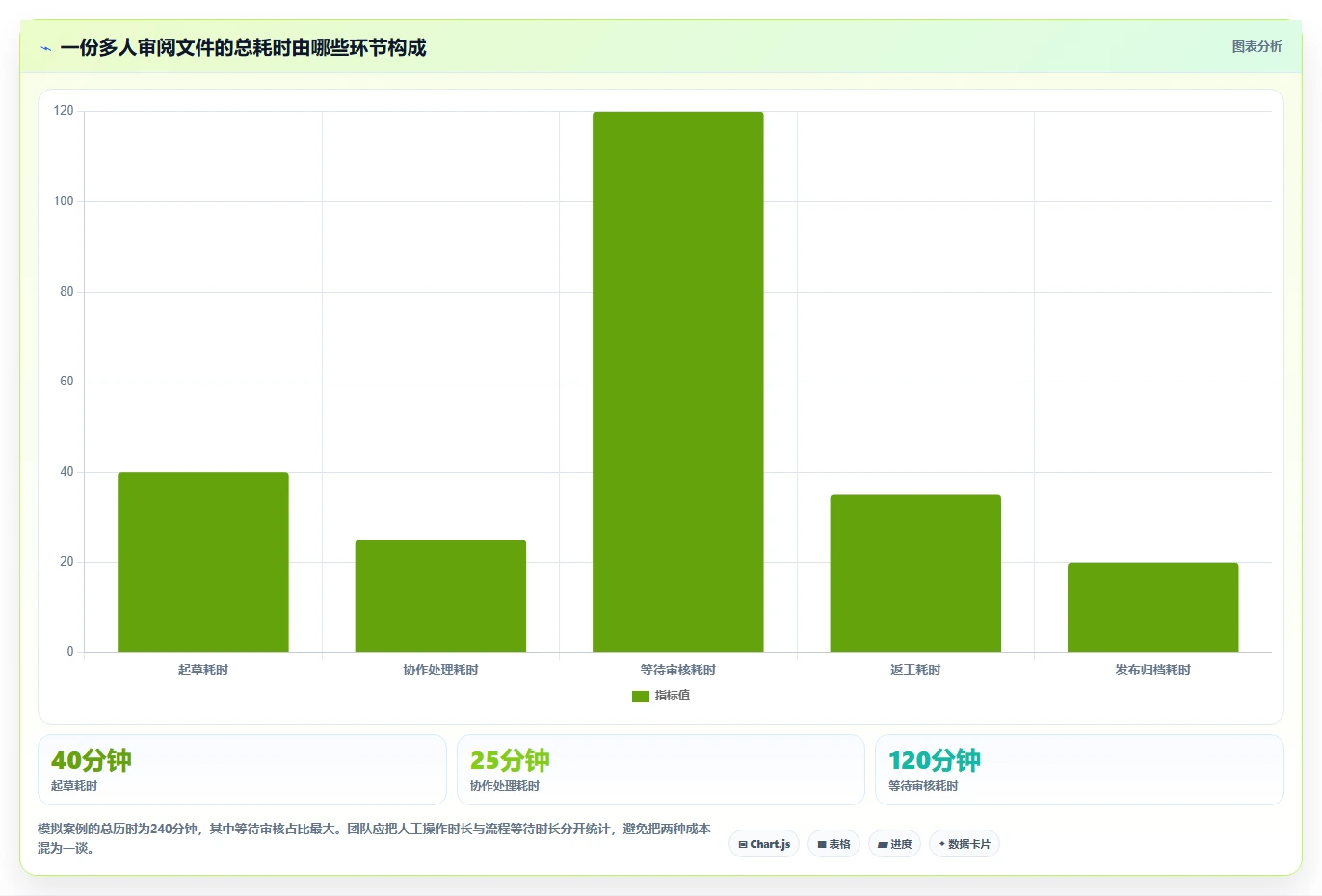The width and height of the screenshot is (1322, 896).
Task: Select the 返工耗时 bar in chart
Action: click(915, 573)
